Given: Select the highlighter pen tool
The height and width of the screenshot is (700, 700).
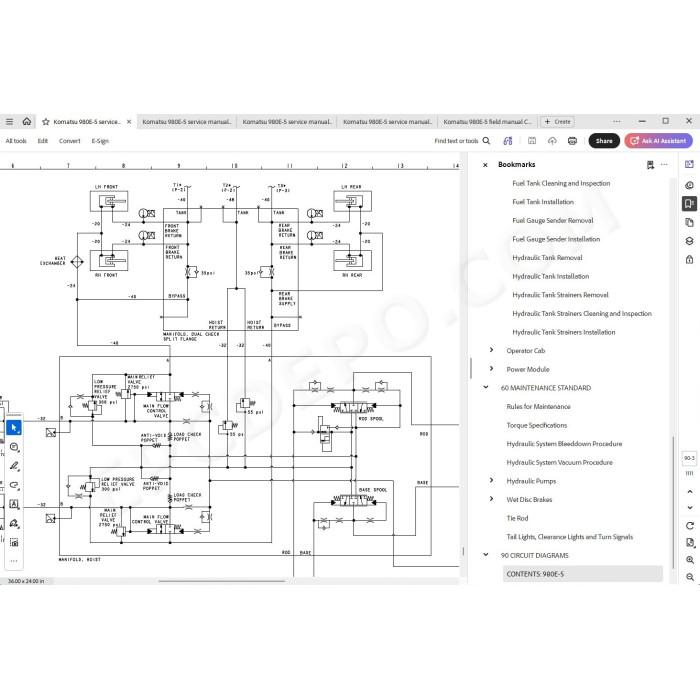Looking at the screenshot, I should tap(14, 466).
